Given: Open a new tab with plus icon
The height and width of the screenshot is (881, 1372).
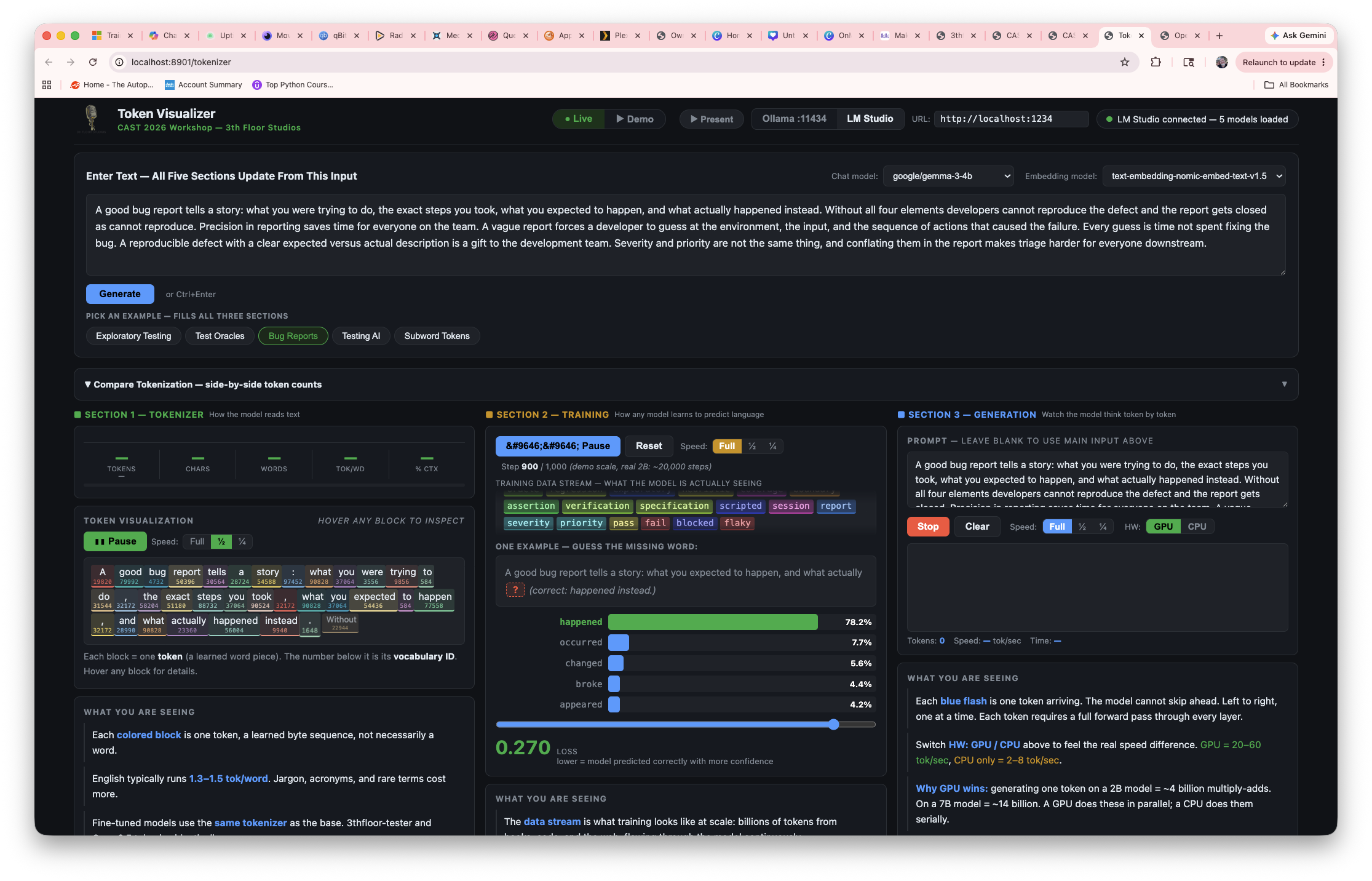Looking at the screenshot, I should [1219, 36].
